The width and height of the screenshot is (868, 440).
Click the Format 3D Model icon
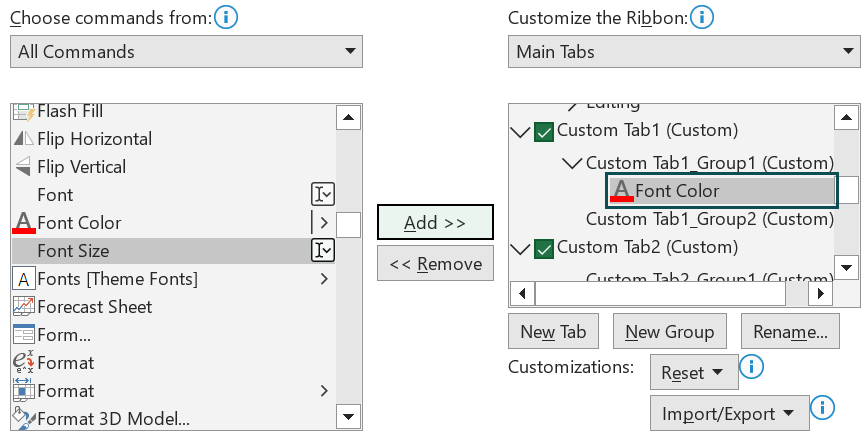[x=24, y=418]
